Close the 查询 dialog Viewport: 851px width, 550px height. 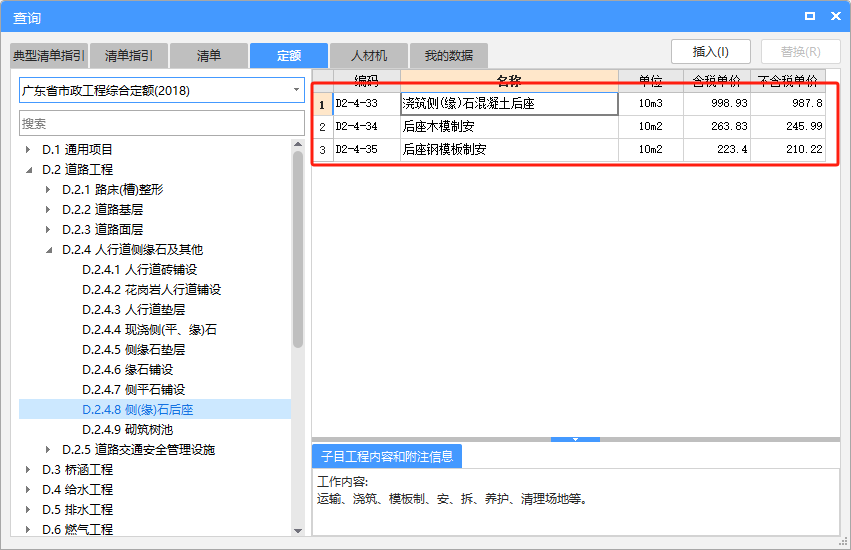[836, 16]
